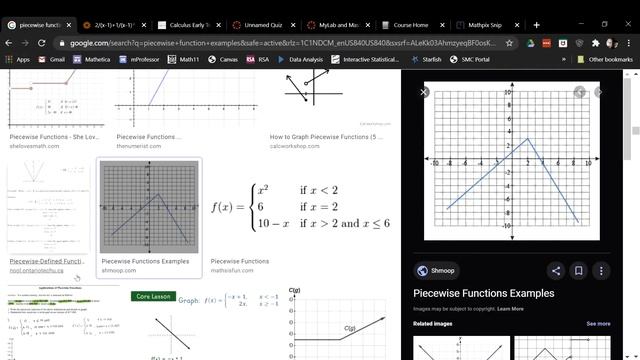
Task: Click the address bar URL field
Action: [282, 43]
